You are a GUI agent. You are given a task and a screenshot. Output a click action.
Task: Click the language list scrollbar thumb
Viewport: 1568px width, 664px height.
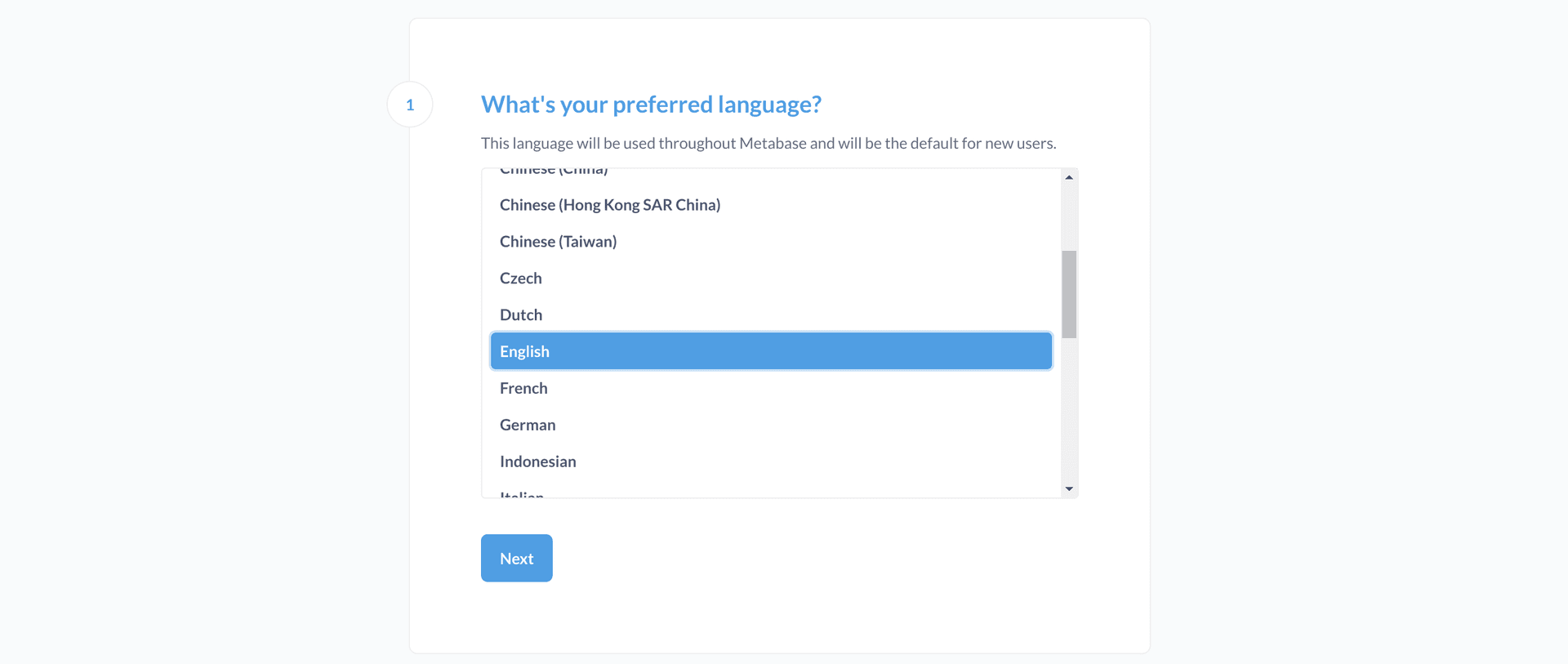[x=1069, y=294]
